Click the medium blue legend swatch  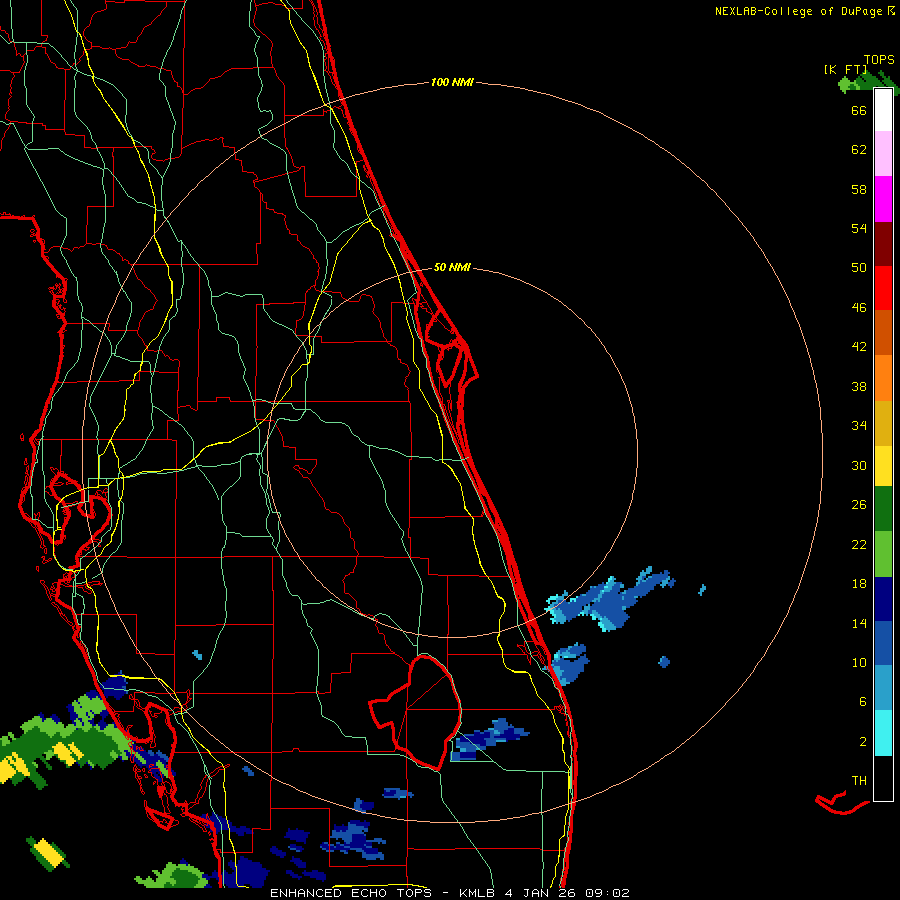tap(883, 644)
